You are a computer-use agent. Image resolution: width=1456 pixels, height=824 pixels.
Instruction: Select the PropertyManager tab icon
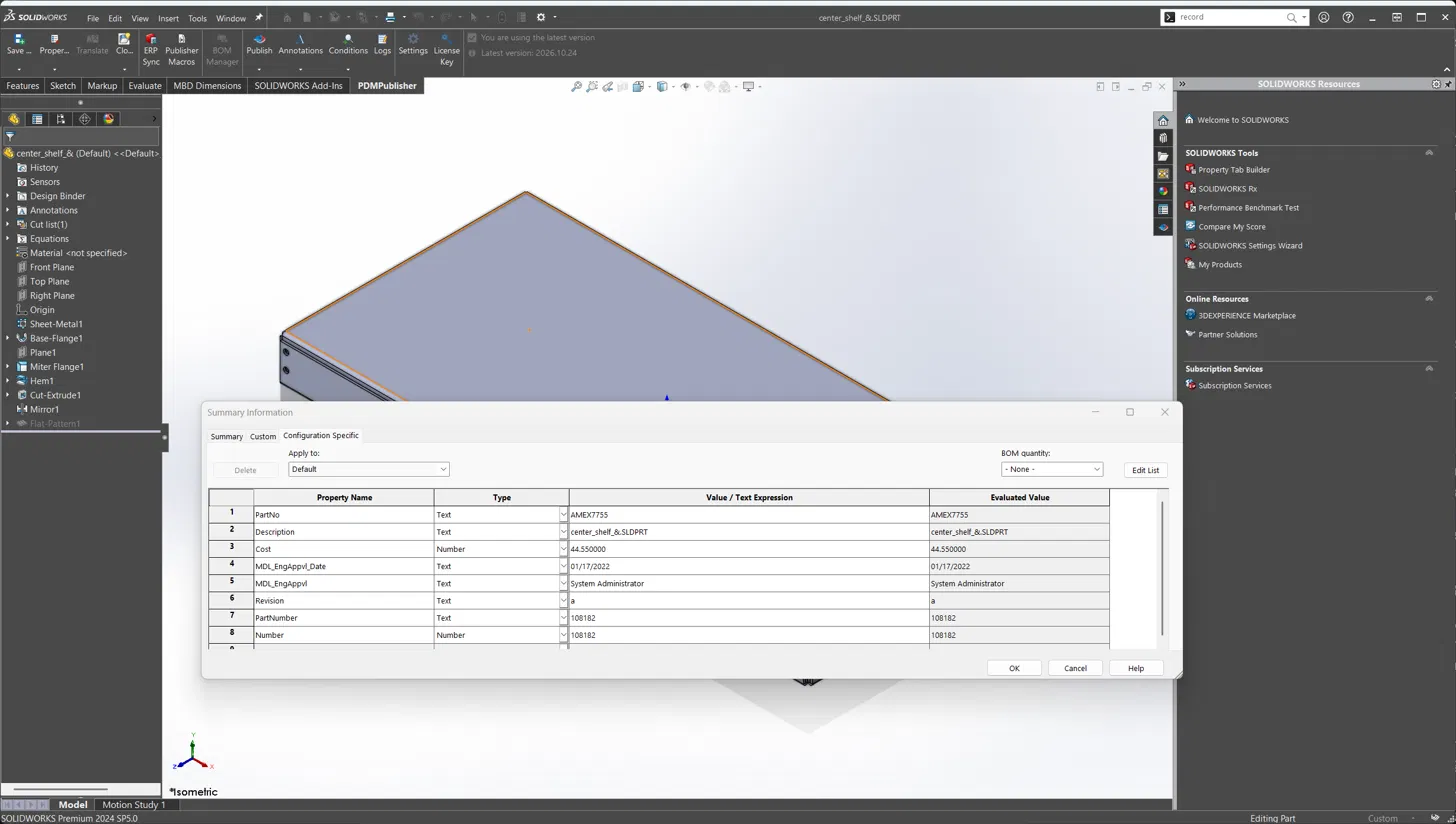(37, 119)
